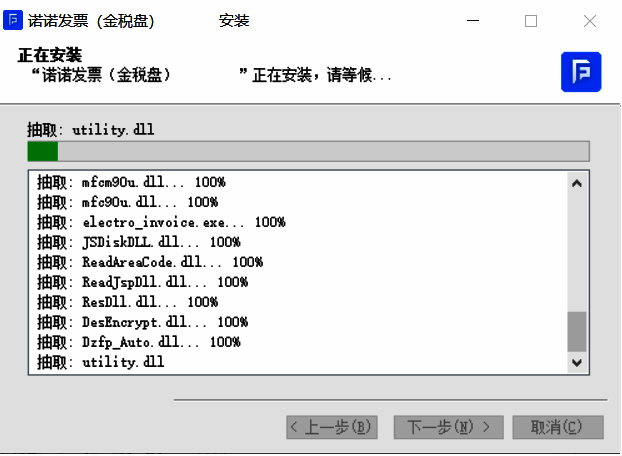Select log line mfc90u.dll 100%
This screenshot has width=622, height=456.
pyautogui.click(x=127, y=202)
